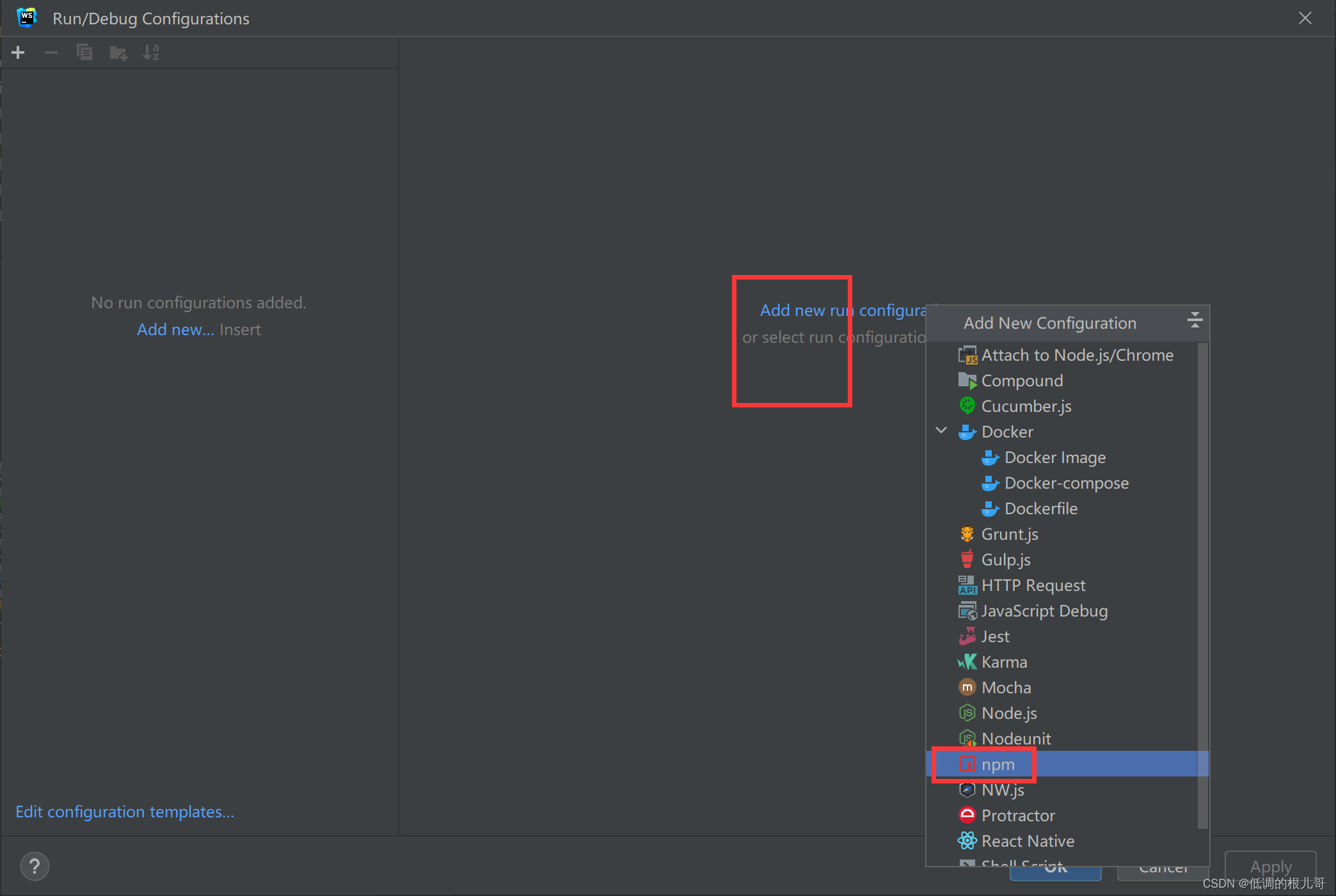Image resolution: width=1336 pixels, height=896 pixels.
Task: Close the Run/Debug Configurations dialog
Action: (1305, 18)
